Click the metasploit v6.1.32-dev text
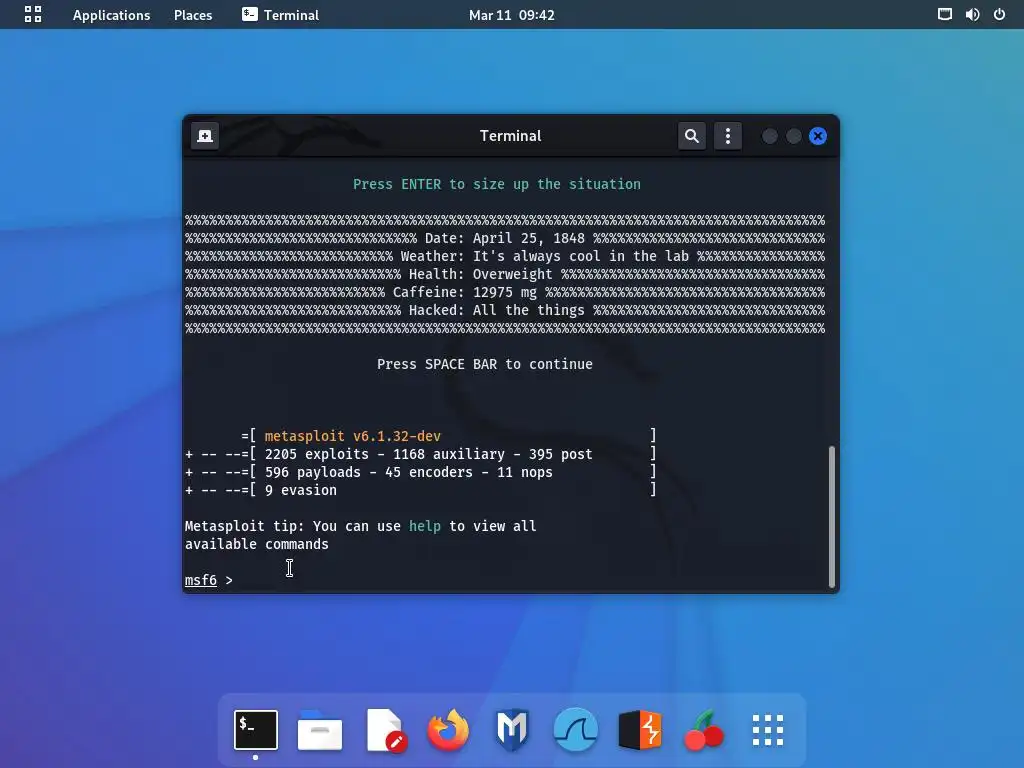 353,436
